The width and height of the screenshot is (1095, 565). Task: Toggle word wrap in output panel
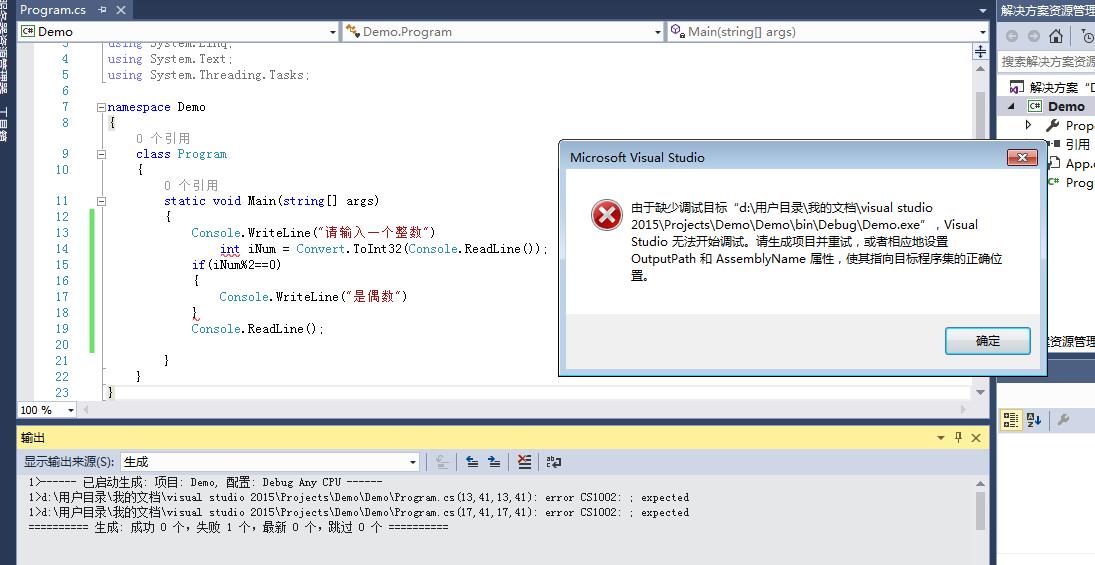pos(554,462)
